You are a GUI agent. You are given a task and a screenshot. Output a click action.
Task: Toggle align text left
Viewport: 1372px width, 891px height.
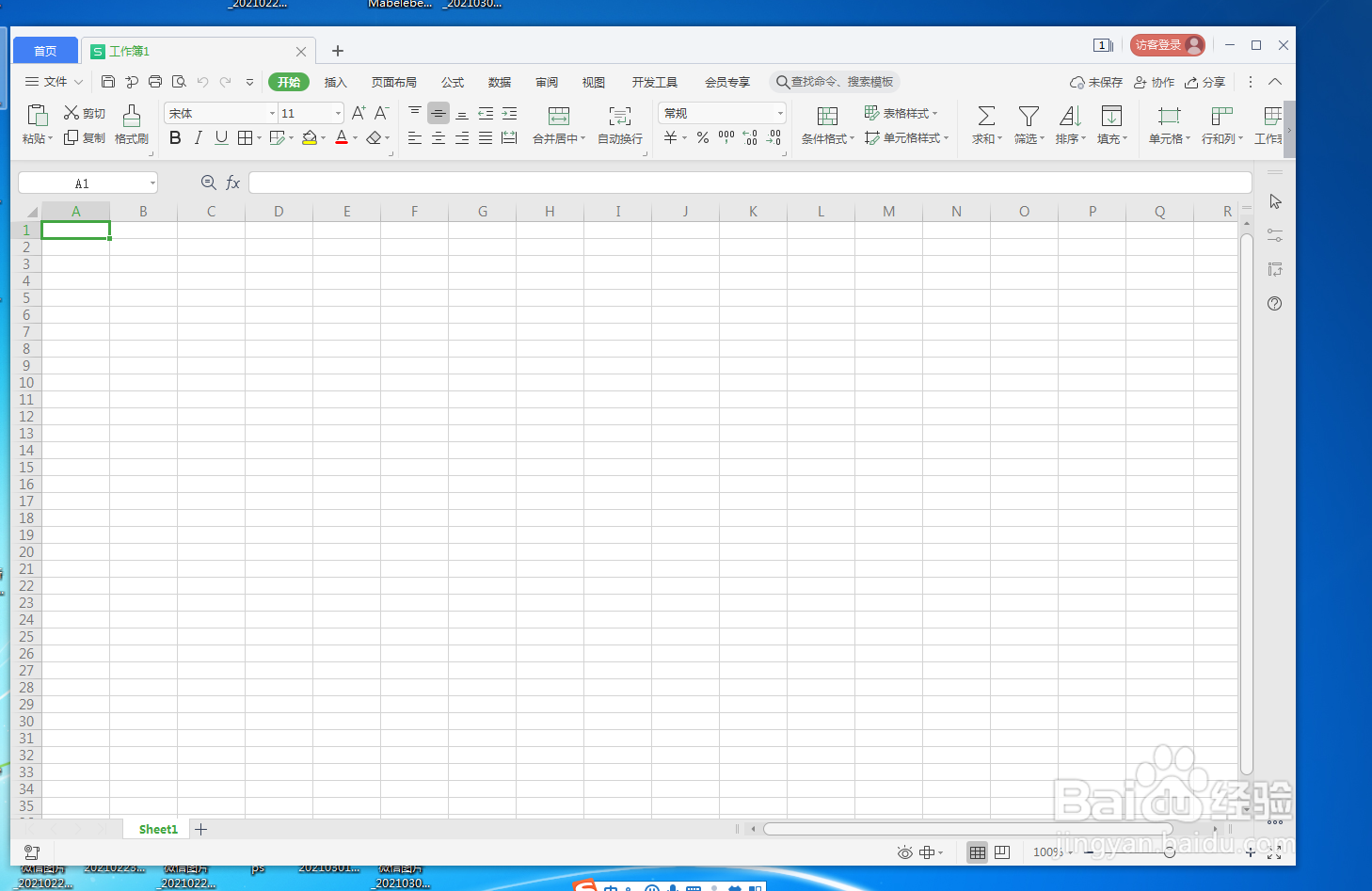tap(415, 137)
